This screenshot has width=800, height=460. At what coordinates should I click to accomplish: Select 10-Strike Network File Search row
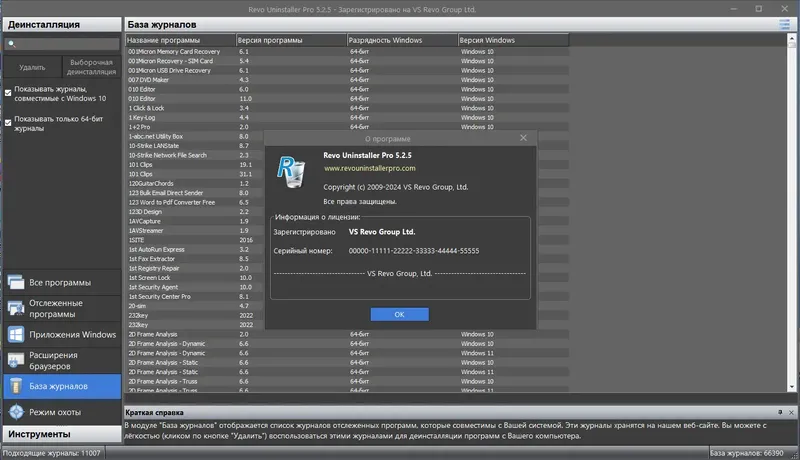pos(194,155)
